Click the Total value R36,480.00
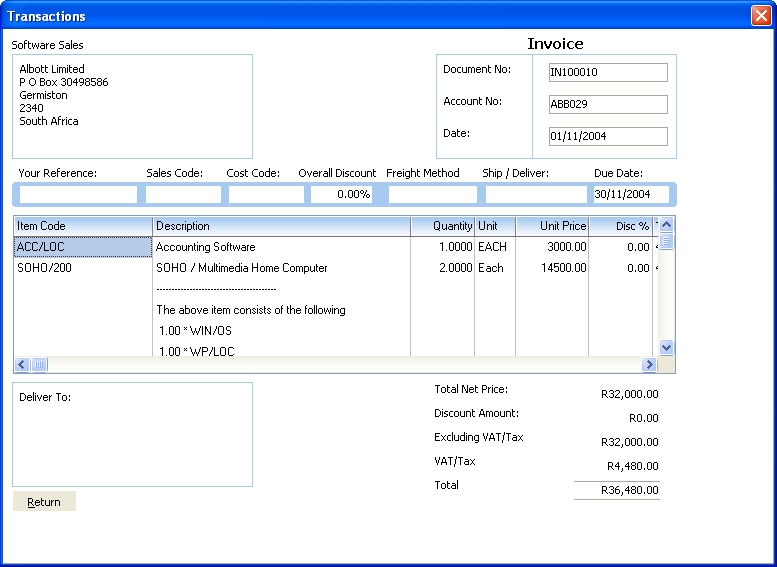Image resolution: width=777 pixels, height=567 pixels. pyautogui.click(x=629, y=490)
